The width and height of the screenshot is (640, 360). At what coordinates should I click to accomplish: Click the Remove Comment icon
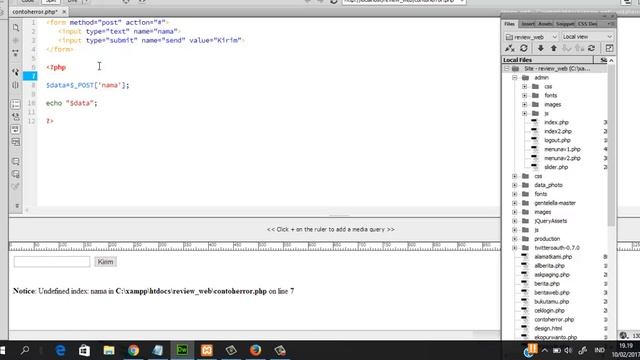click(16, 174)
